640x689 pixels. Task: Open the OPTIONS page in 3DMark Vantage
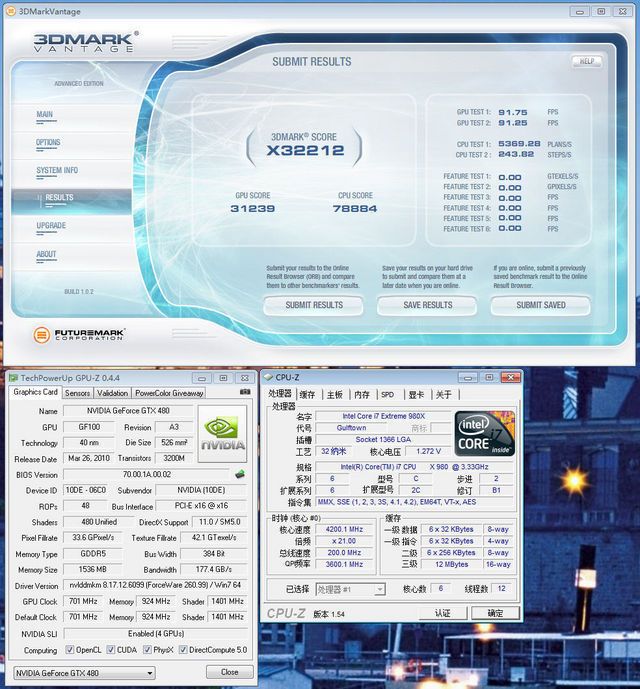point(48,142)
